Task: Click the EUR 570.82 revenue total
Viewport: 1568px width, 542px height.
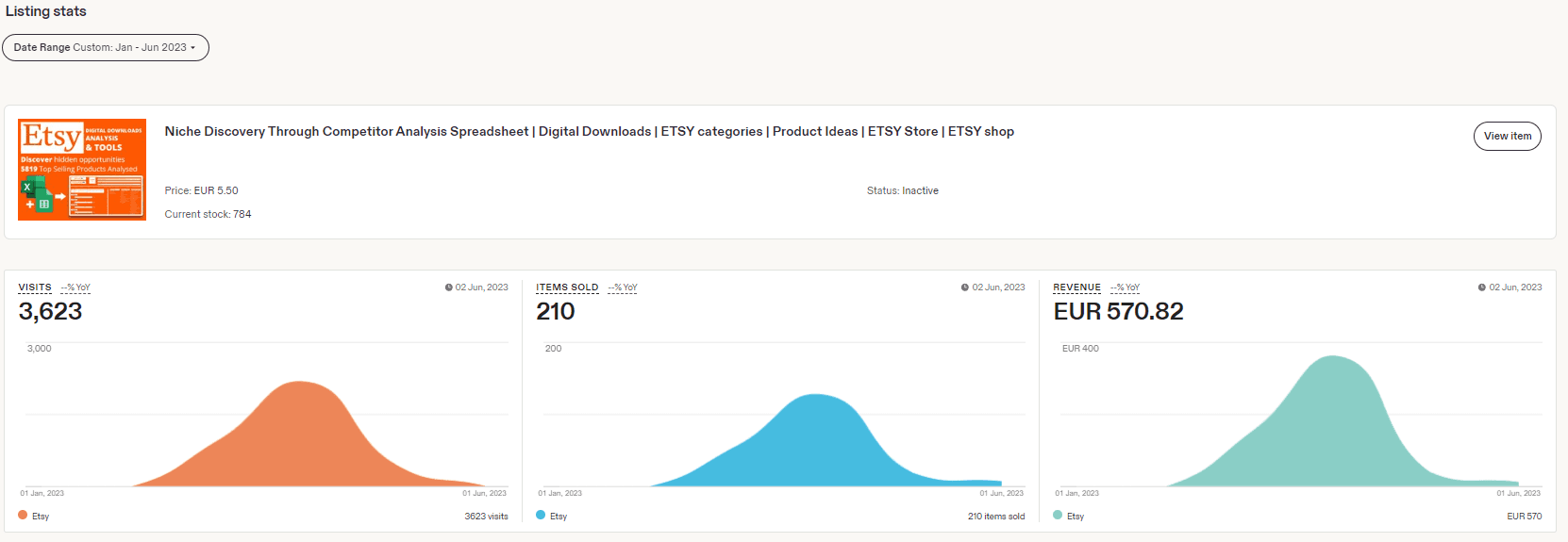Action: (x=1118, y=311)
